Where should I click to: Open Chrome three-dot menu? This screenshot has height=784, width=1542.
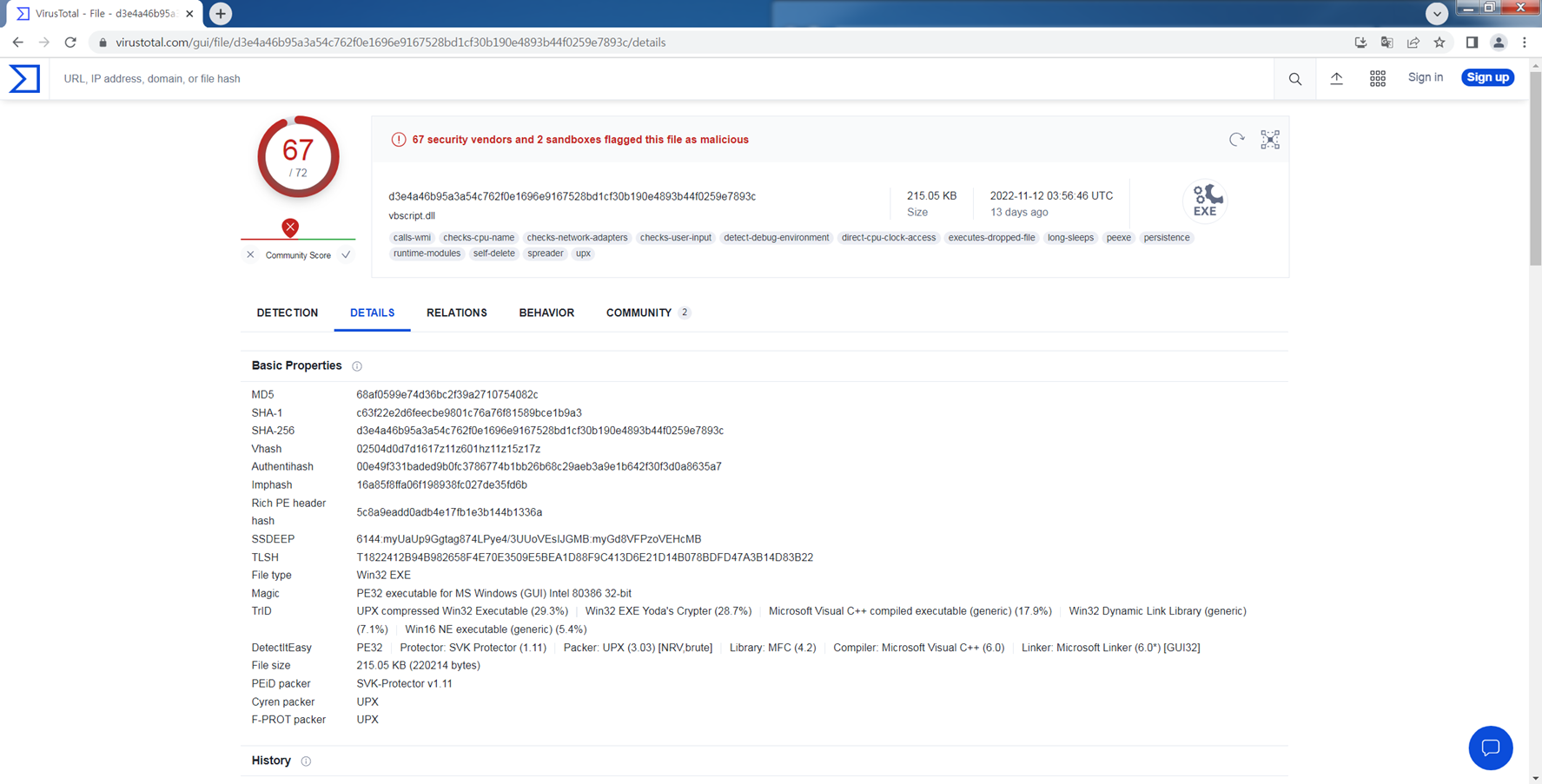(1525, 42)
